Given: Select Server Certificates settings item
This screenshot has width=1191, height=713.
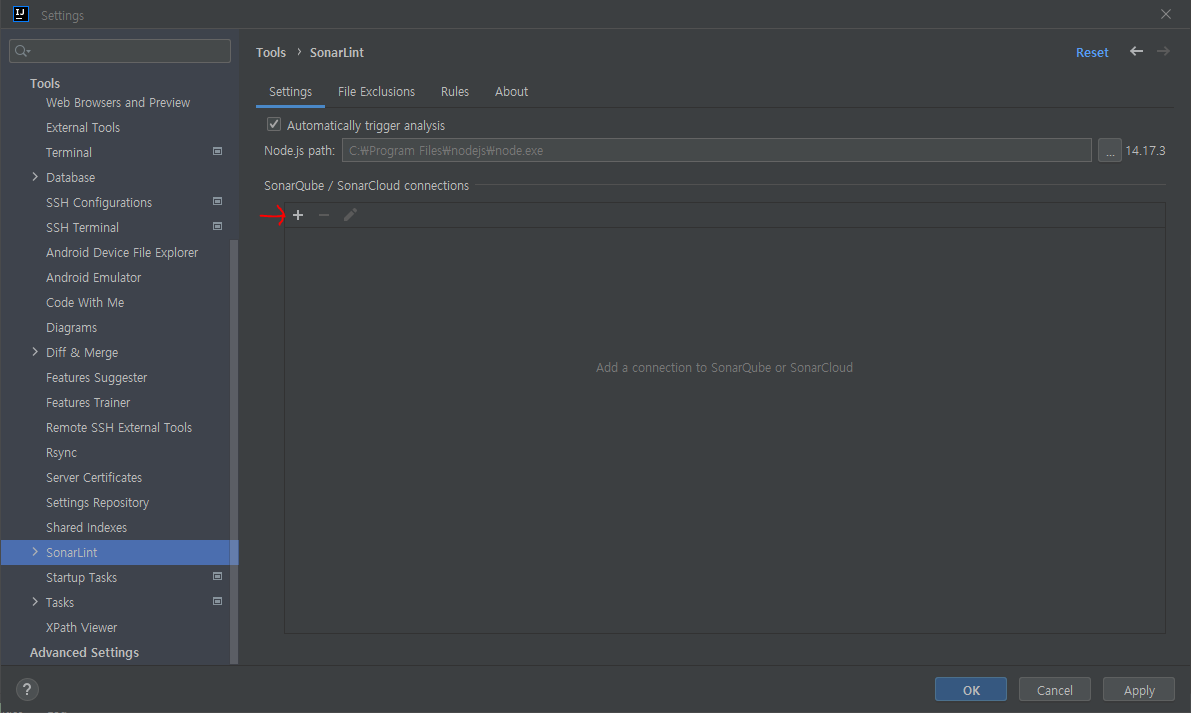Looking at the screenshot, I should point(93,478).
